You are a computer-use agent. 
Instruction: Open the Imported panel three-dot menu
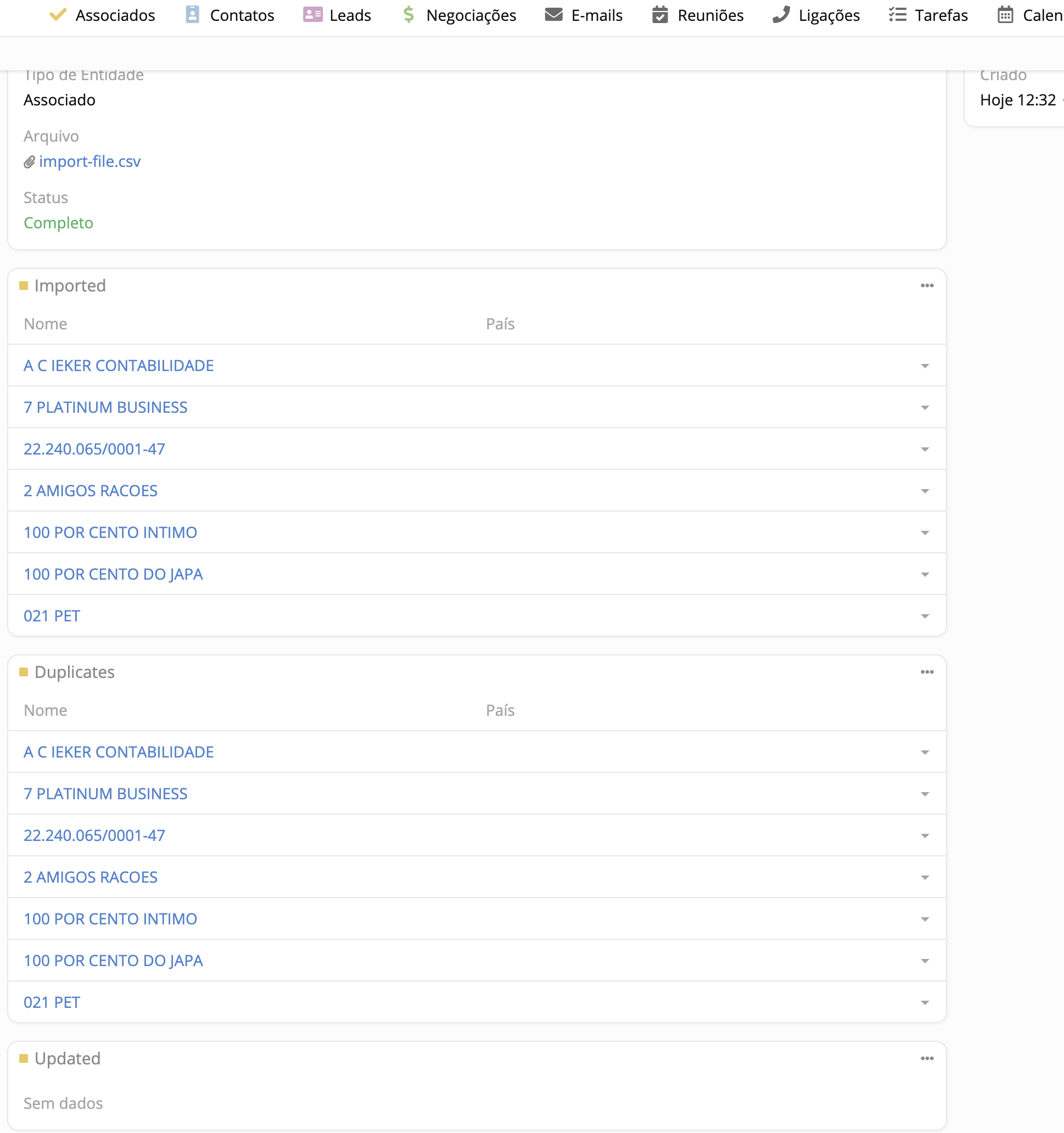(927, 285)
